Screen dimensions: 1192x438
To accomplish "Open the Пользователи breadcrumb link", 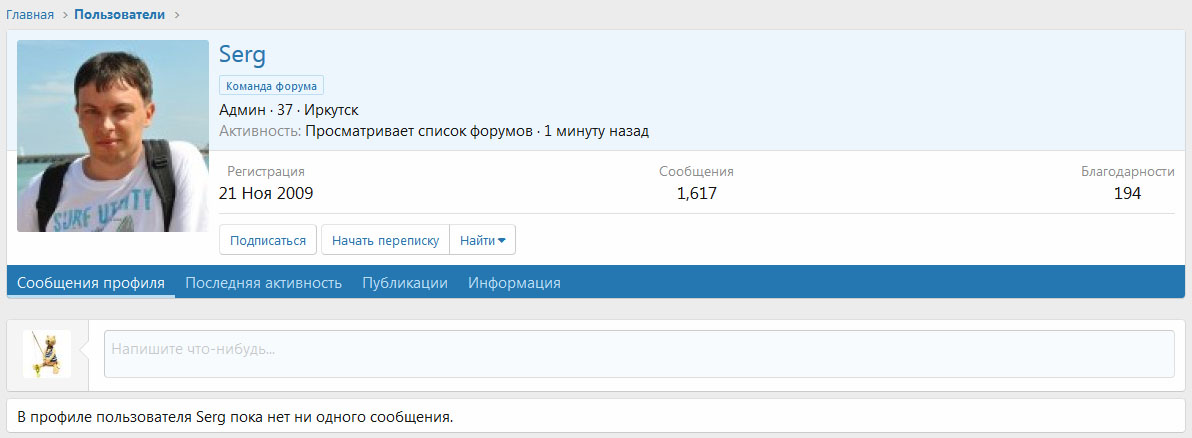I will pyautogui.click(x=119, y=15).
